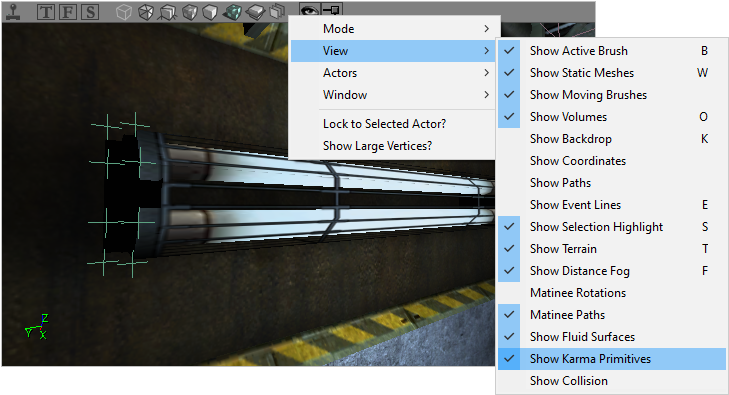Switch to Top view with T button
Viewport: 729px width, 395px height.
pos(46,12)
